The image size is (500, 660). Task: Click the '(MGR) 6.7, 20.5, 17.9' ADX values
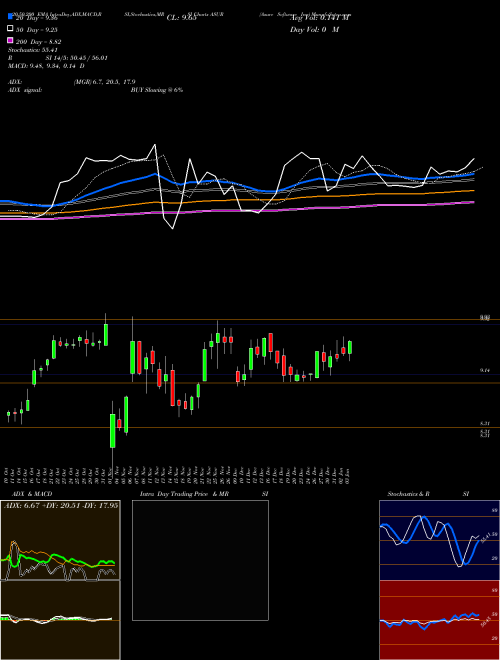pos(104,82)
